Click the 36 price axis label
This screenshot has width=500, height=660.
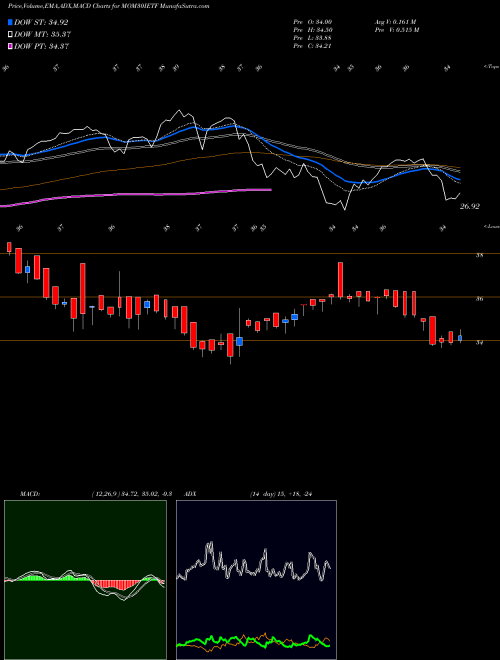(479, 299)
